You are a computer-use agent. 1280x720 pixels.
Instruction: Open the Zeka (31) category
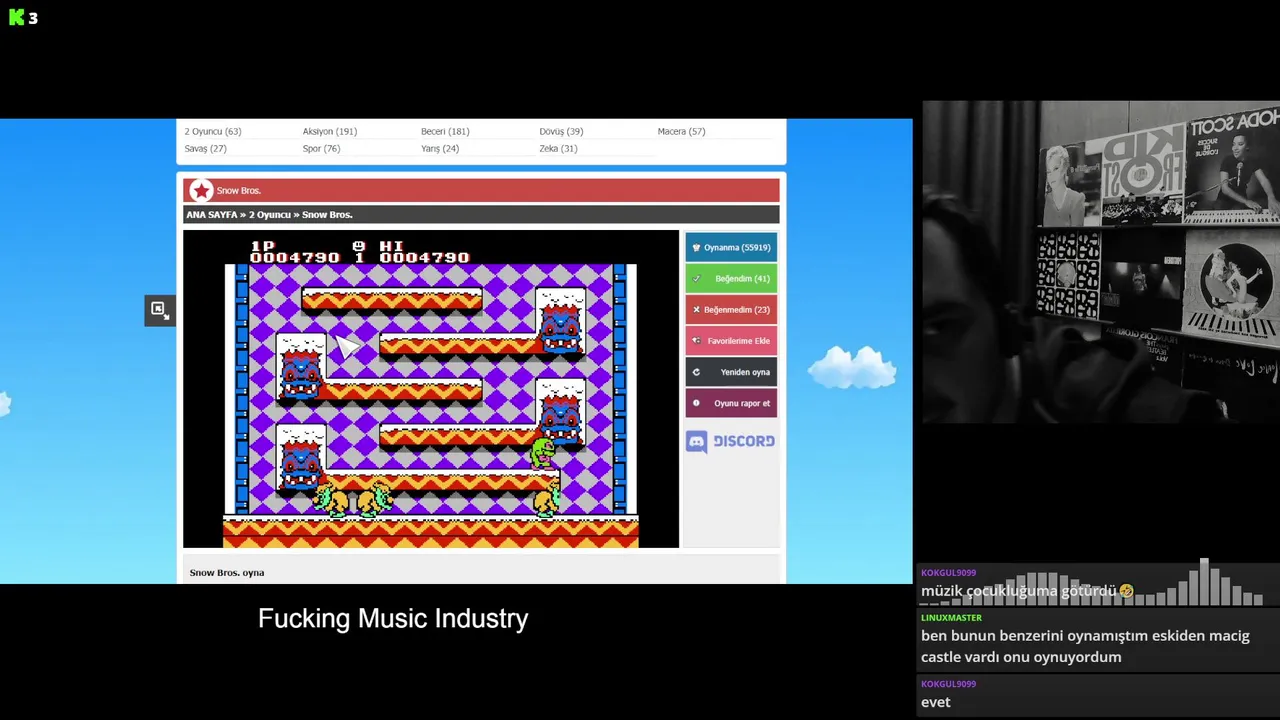[558, 149]
